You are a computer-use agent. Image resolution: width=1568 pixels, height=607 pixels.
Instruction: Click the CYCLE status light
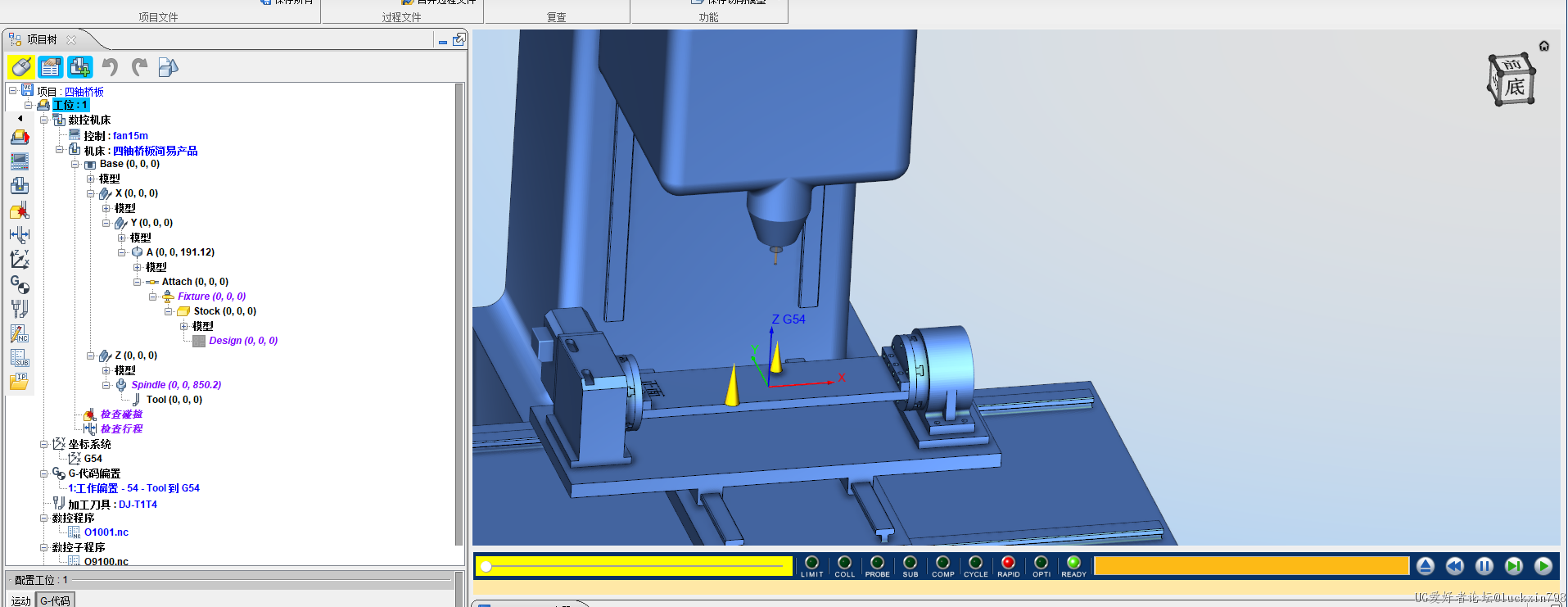pos(976,563)
